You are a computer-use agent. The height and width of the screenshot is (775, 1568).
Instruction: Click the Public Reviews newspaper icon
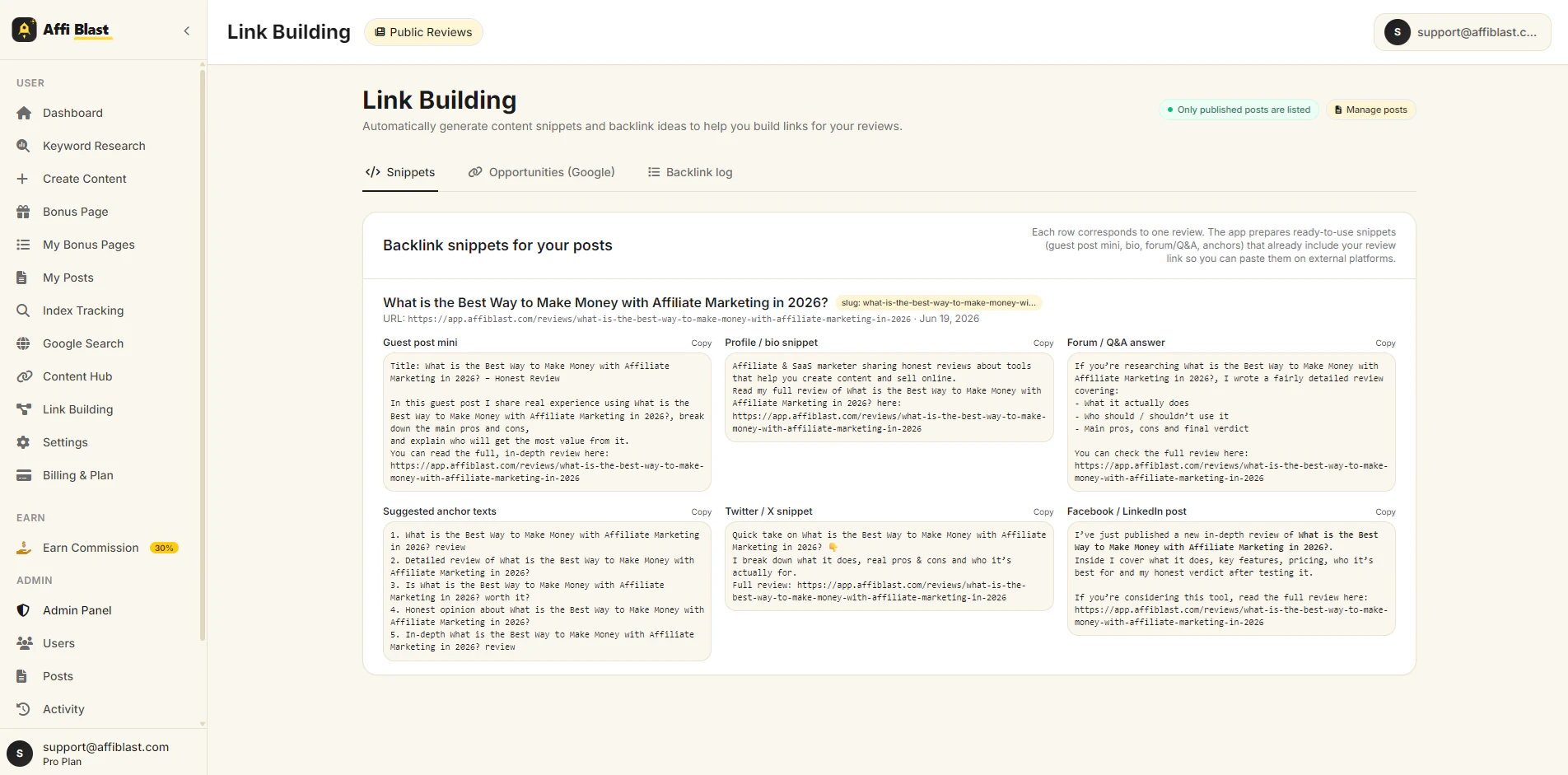coord(380,32)
